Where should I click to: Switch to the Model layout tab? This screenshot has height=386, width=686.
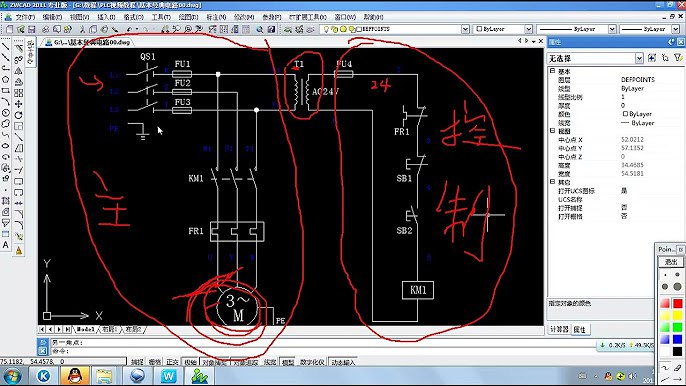(x=86, y=329)
